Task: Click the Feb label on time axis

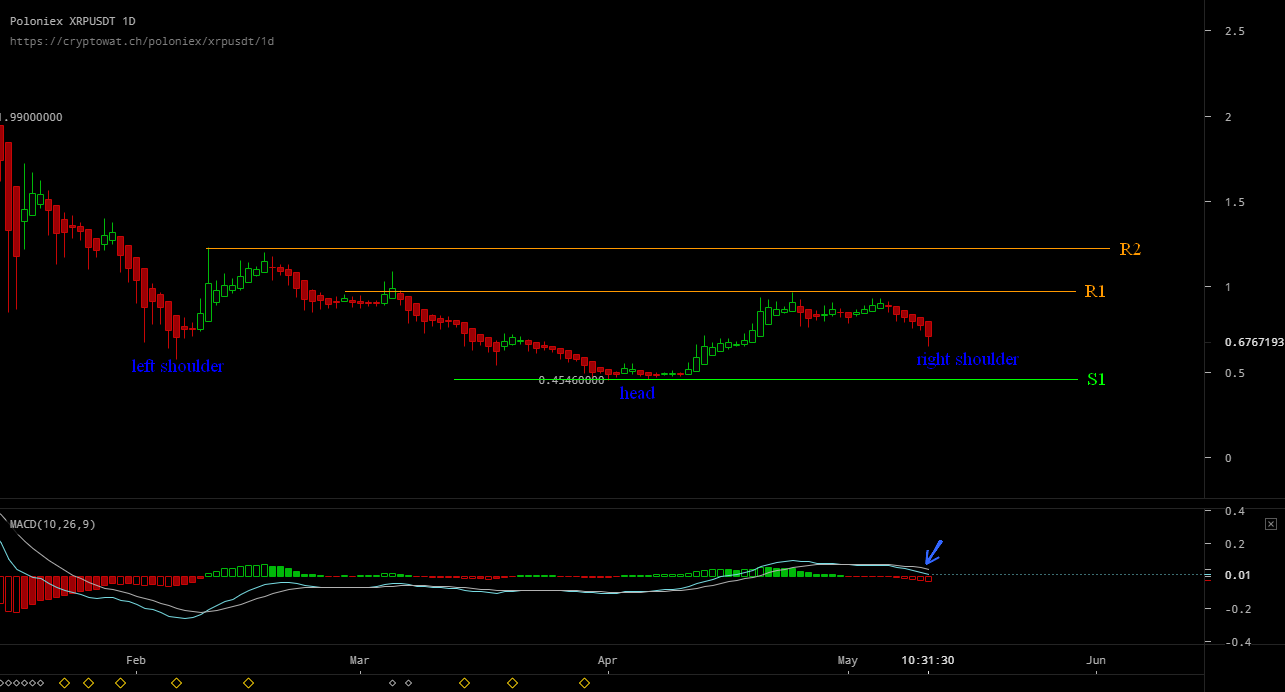Action: coord(136,660)
